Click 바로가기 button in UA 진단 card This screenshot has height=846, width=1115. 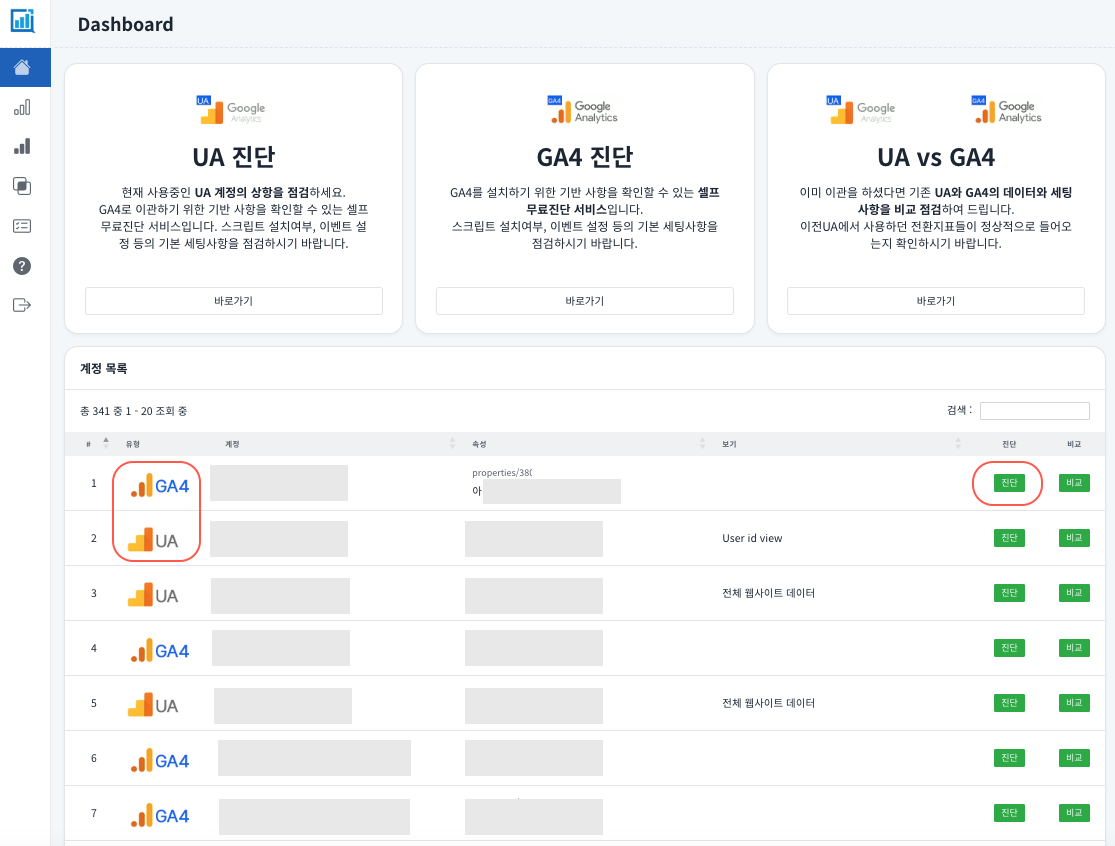[234, 301]
